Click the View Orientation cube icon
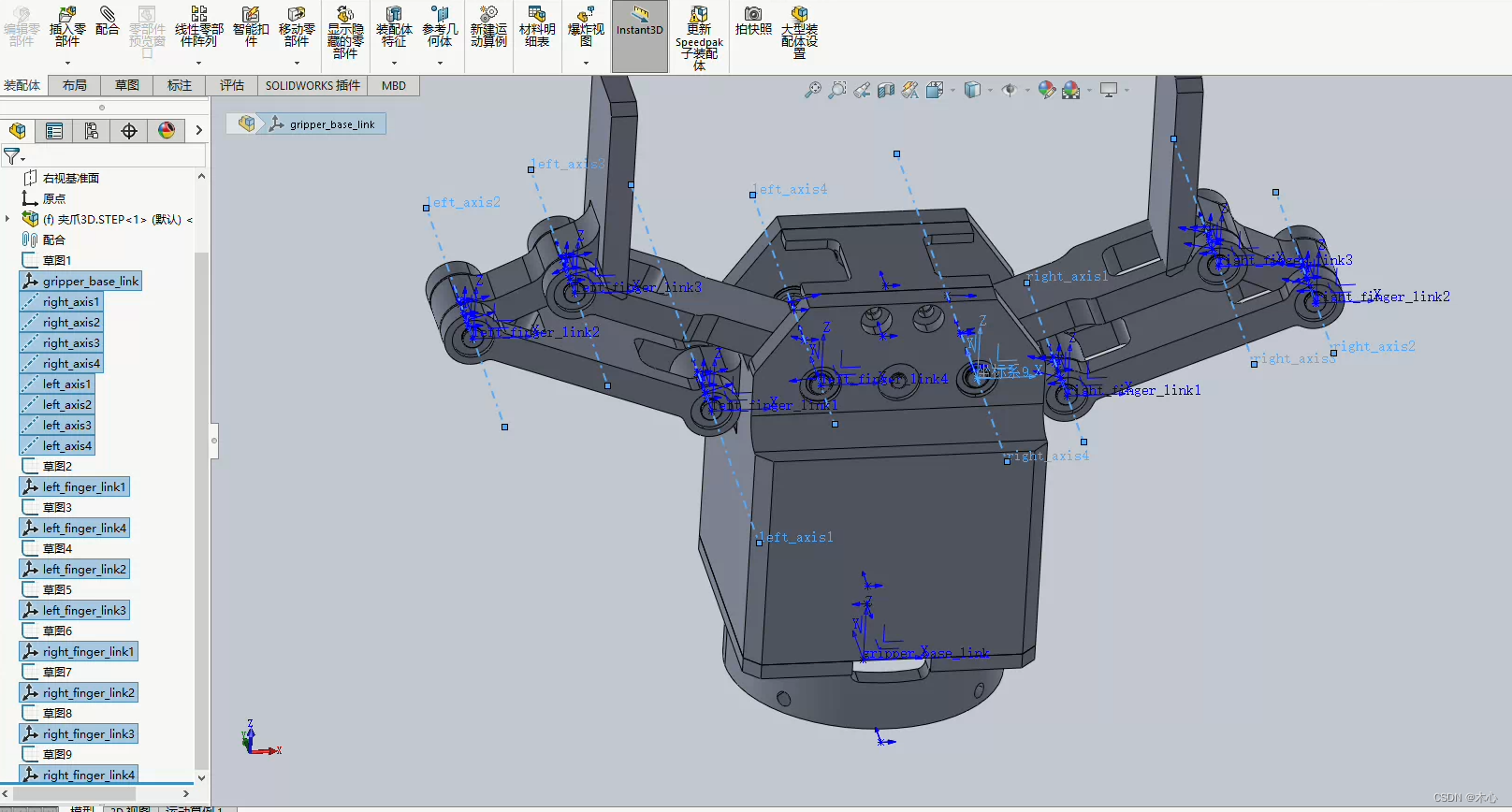The width and height of the screenshot is (1512, 812). tap(935, 90)
